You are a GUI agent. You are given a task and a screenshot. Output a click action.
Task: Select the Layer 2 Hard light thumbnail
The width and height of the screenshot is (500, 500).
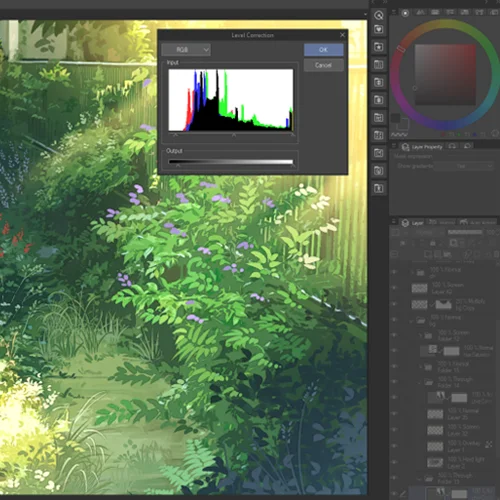pyautogui.click(x=435, y=462)
